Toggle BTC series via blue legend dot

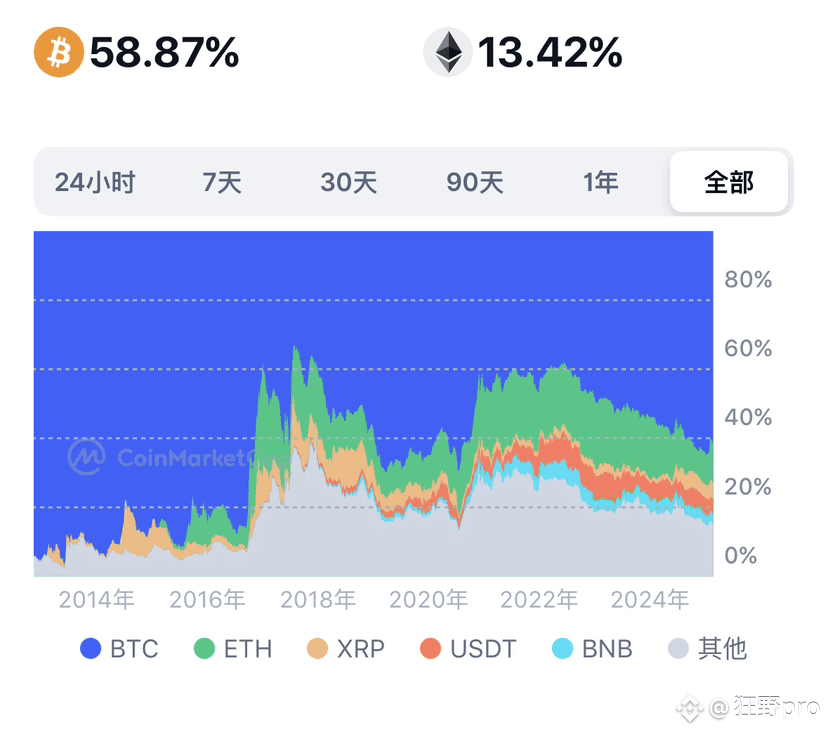(90, 648)
